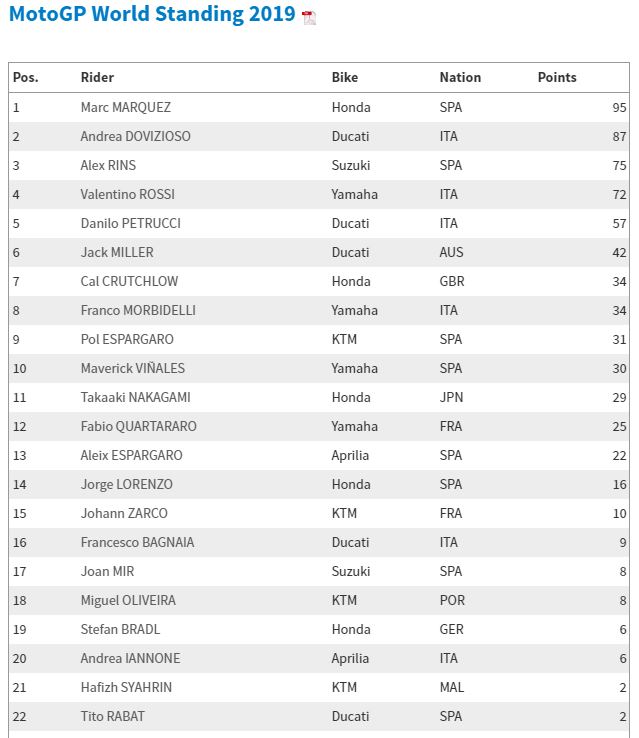Click Fabio QUARTARARO rider name
The height and width of the screenshot is (738, 639).
(x=138, y=426)
